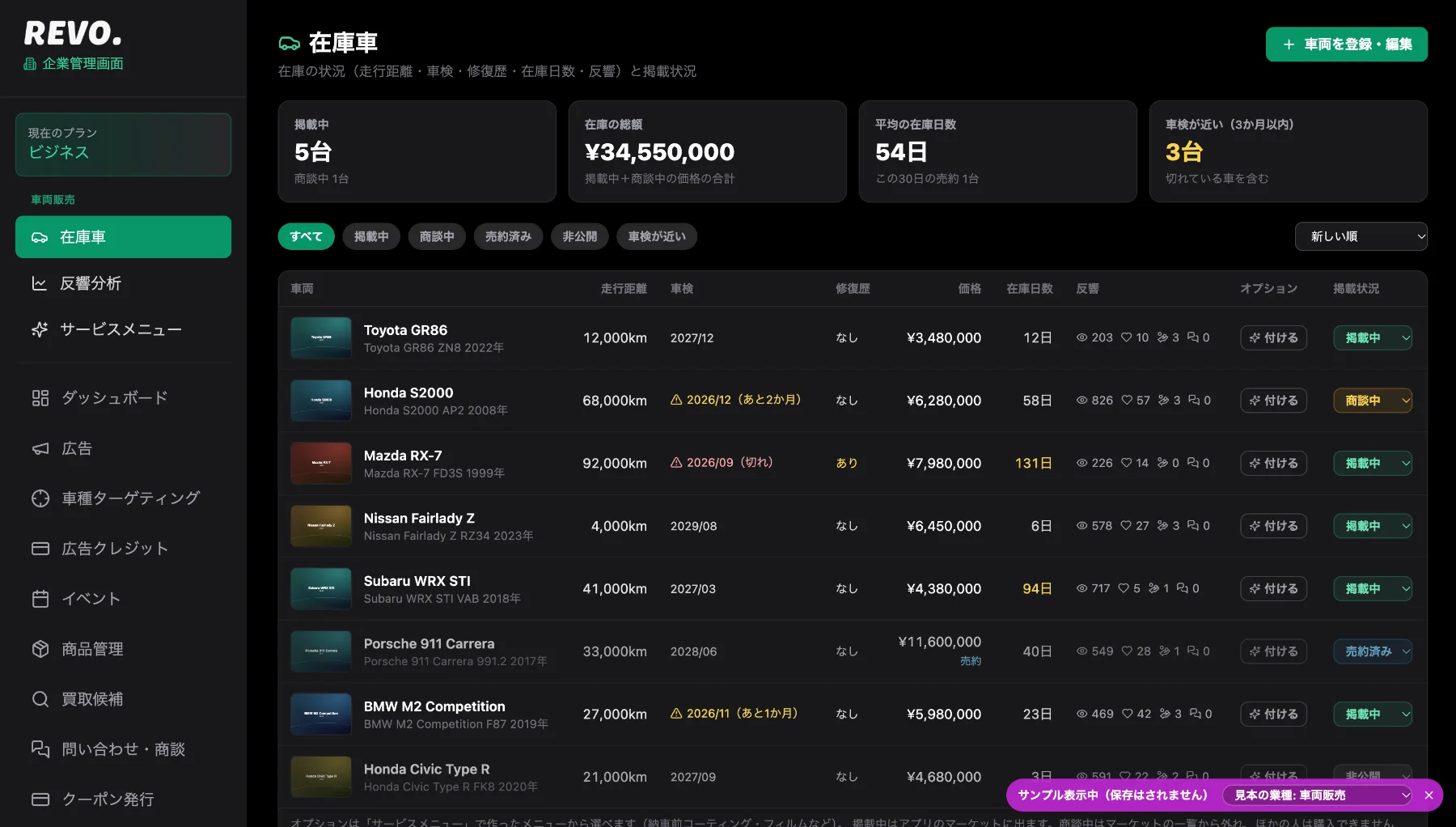Open ダッシュボード grid icon
The width and height of the screenshot is (1456, 827).
40,398
